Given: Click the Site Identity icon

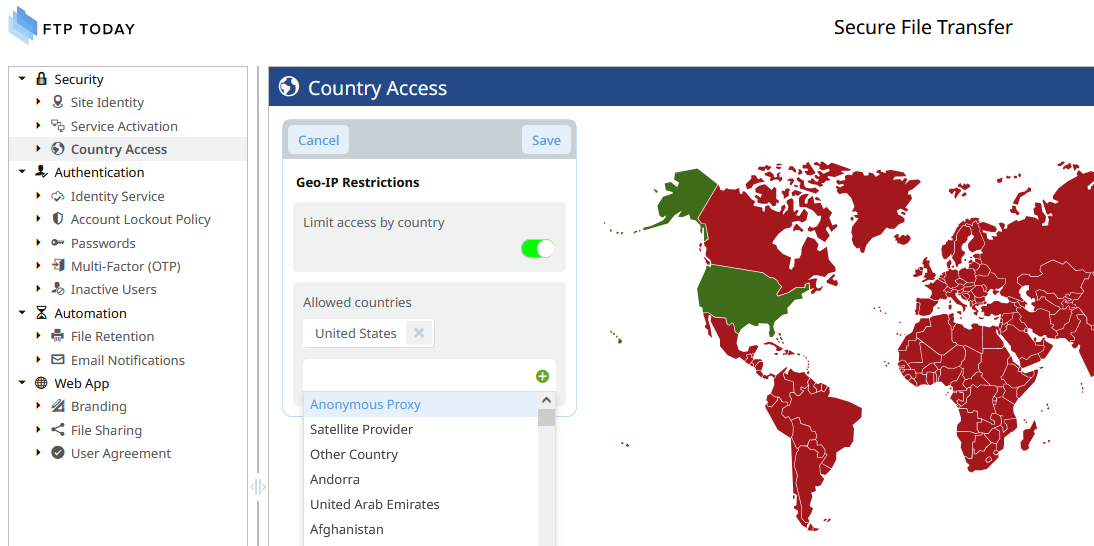Looking at the screenshot, I should 58,103.
